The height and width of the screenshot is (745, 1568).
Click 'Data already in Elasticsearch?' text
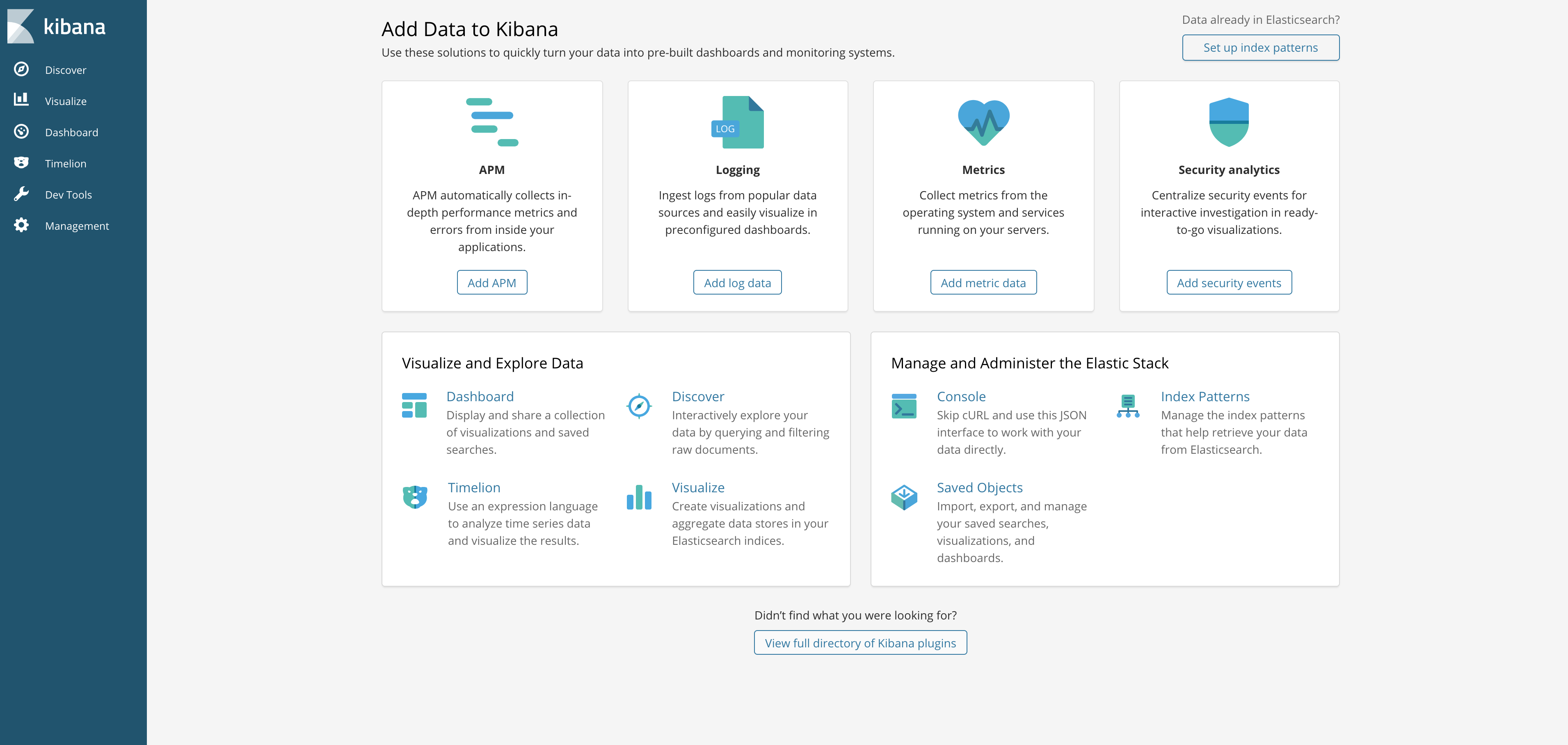[x=1260, y=19]
